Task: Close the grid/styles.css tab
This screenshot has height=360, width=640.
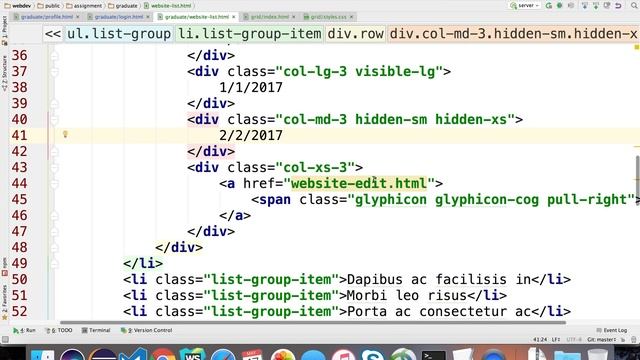Action: tap(351, 17)
